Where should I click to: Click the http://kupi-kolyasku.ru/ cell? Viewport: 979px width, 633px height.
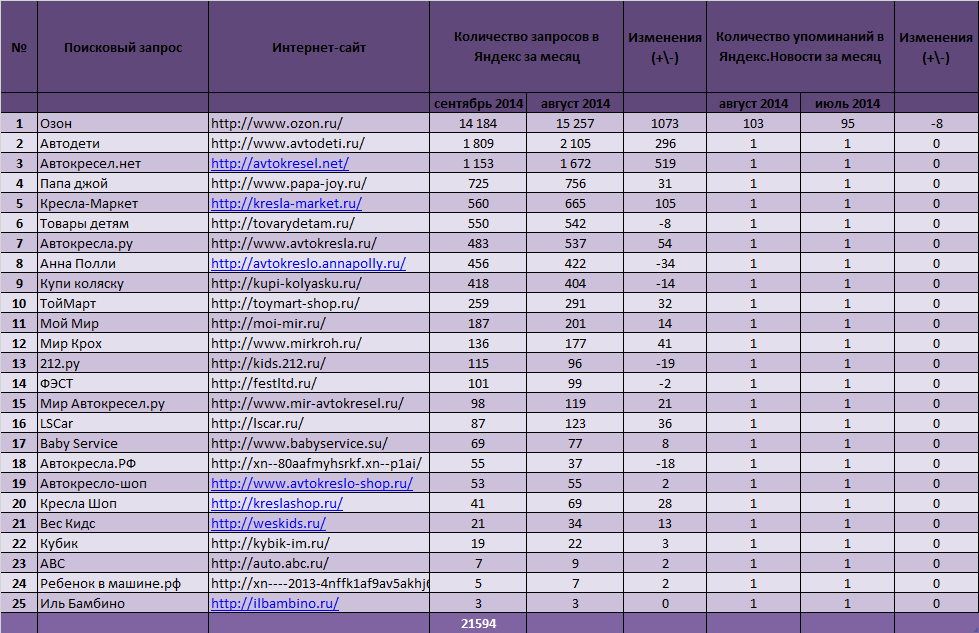(319, 283)
